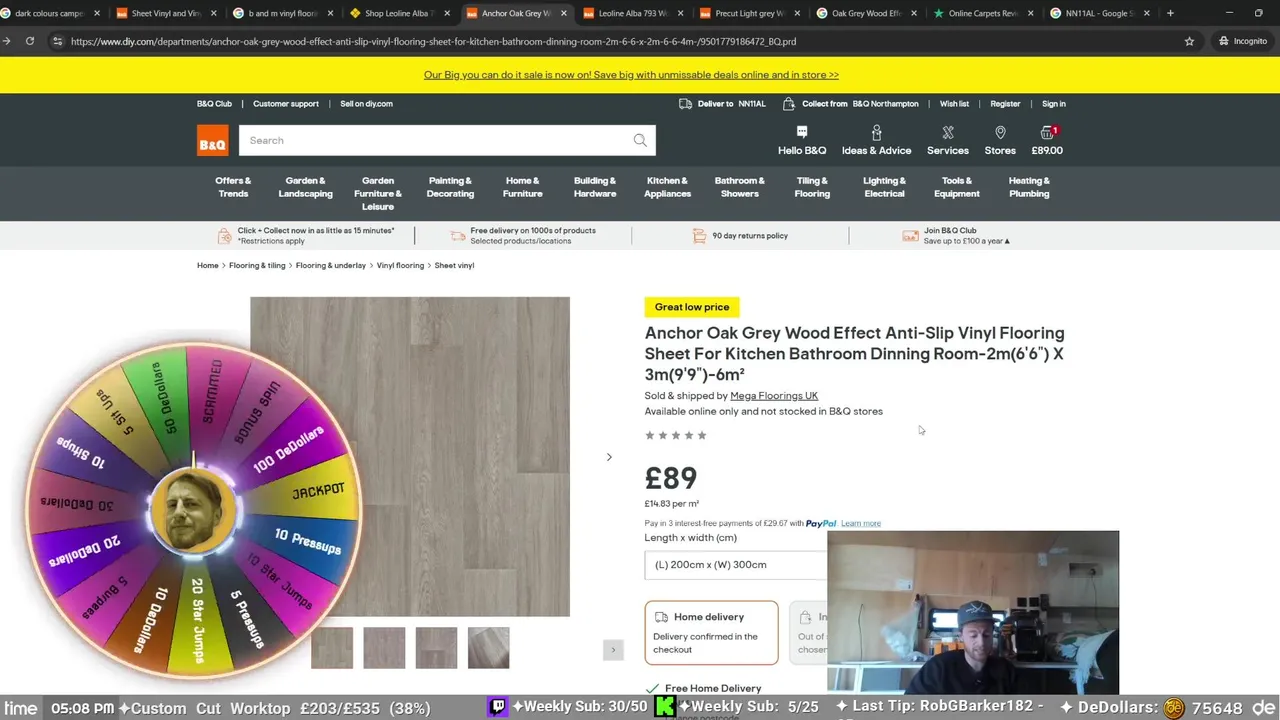
Task: Click the Join B&Q Club card icon
Action: (x=910, y=236)
